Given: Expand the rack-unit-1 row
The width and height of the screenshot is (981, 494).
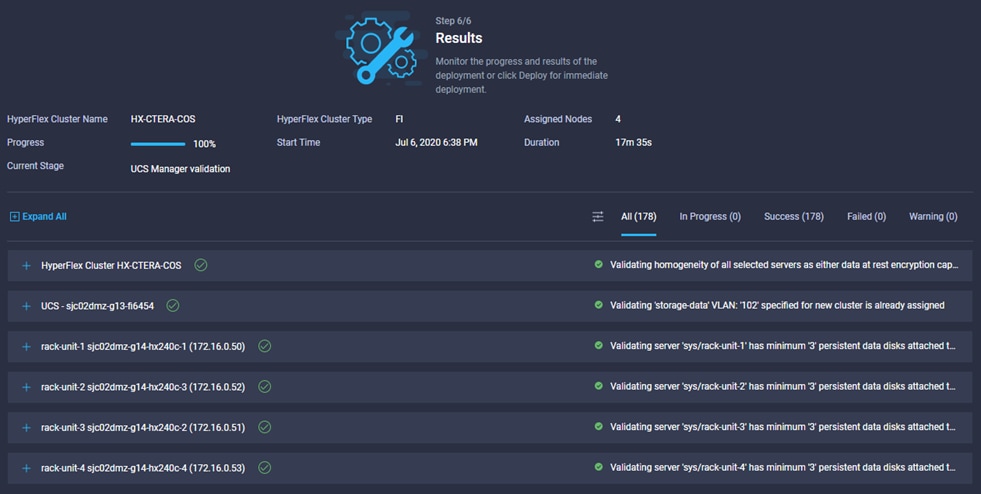Looking at the screenshot, I should [26, 346].
